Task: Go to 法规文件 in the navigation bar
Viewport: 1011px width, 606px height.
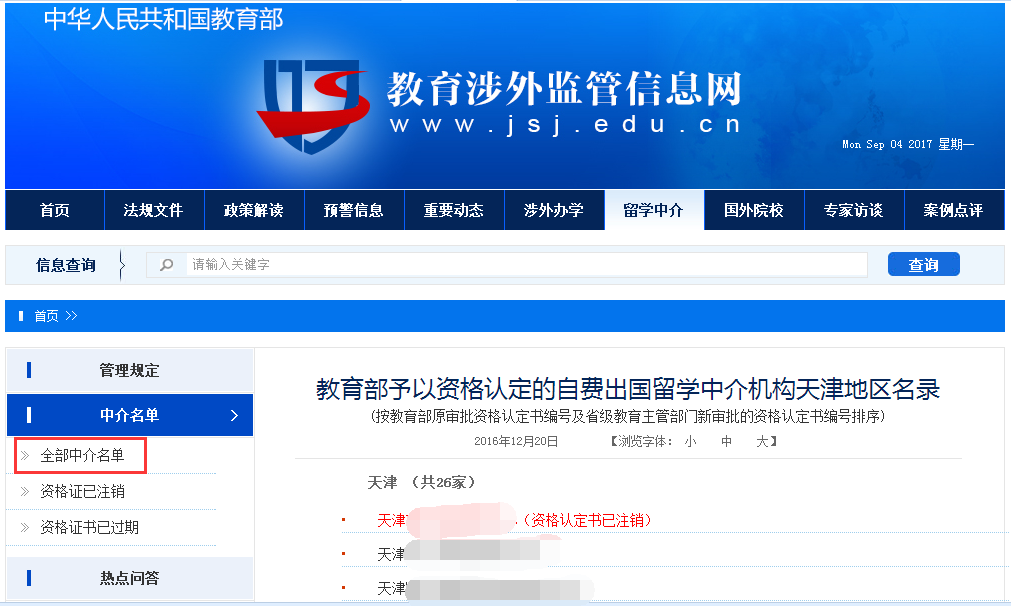Action: (153, 210)
